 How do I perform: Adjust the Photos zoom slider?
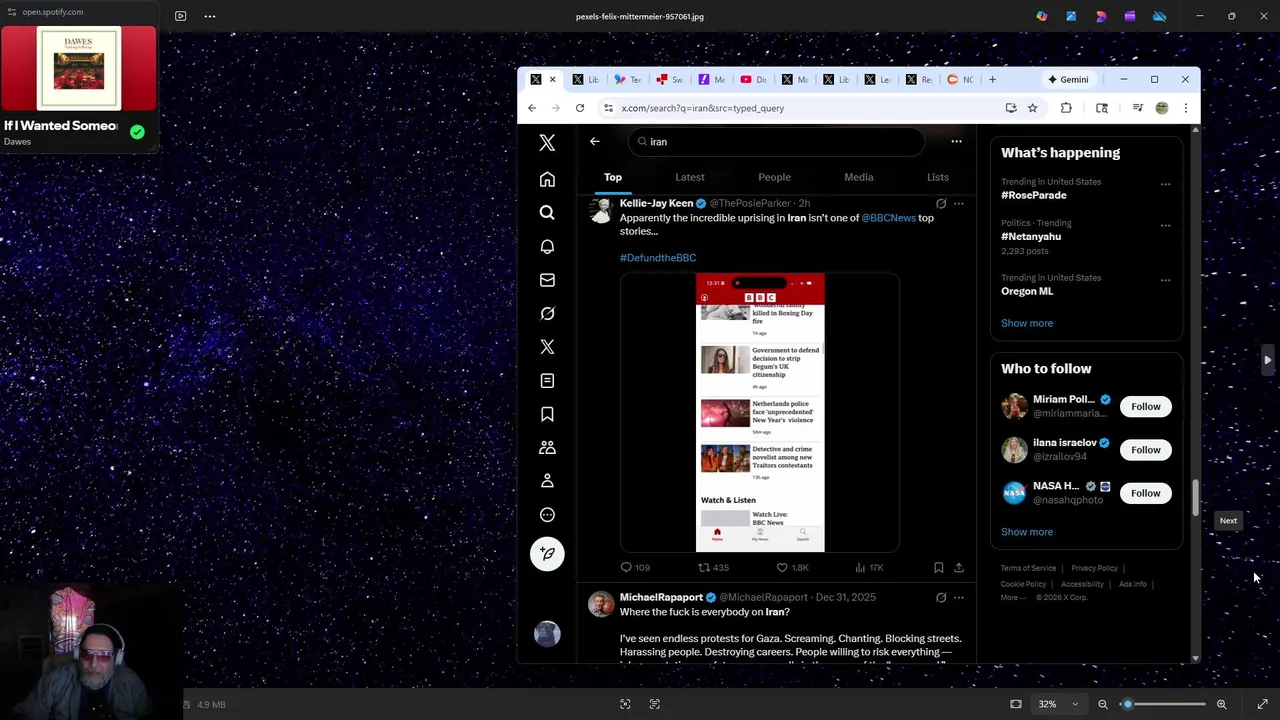1162,704
